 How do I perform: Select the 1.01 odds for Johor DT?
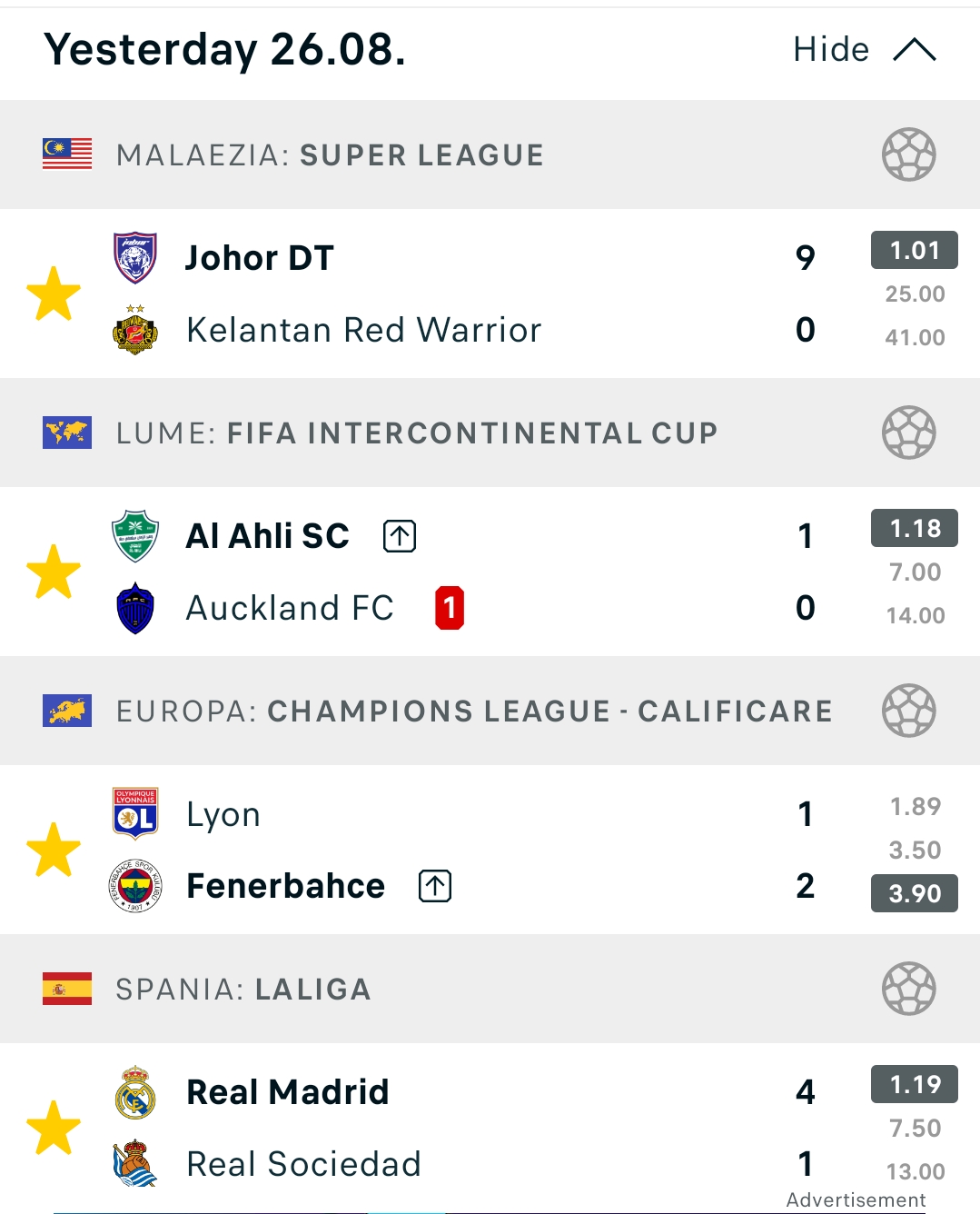pyautogui.click(x=915, y=251)
